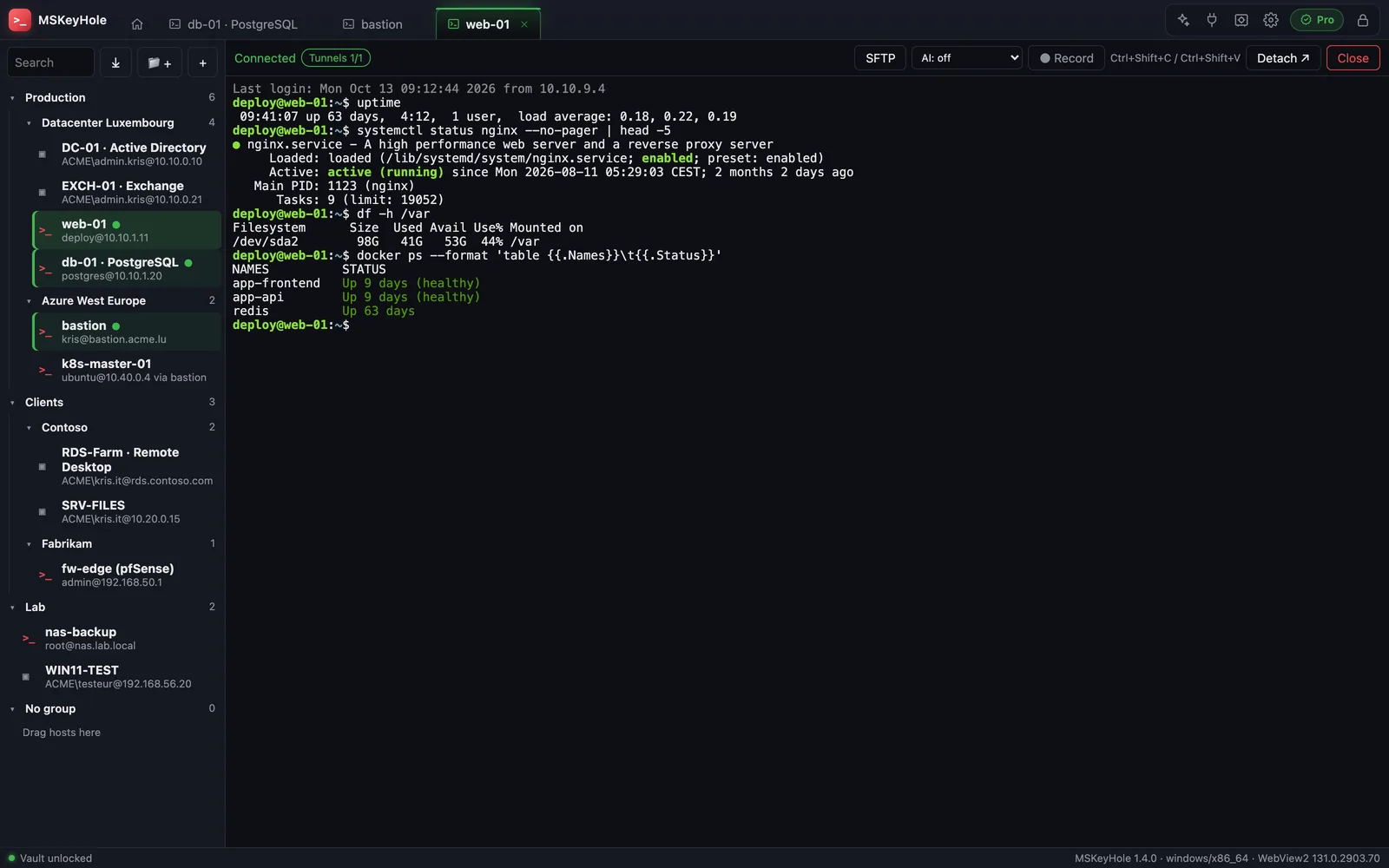Click the RDP icon of RDS-Farm Remote Desktop
The width and height of the screenshot is (1389, 868).
point(42,467)
